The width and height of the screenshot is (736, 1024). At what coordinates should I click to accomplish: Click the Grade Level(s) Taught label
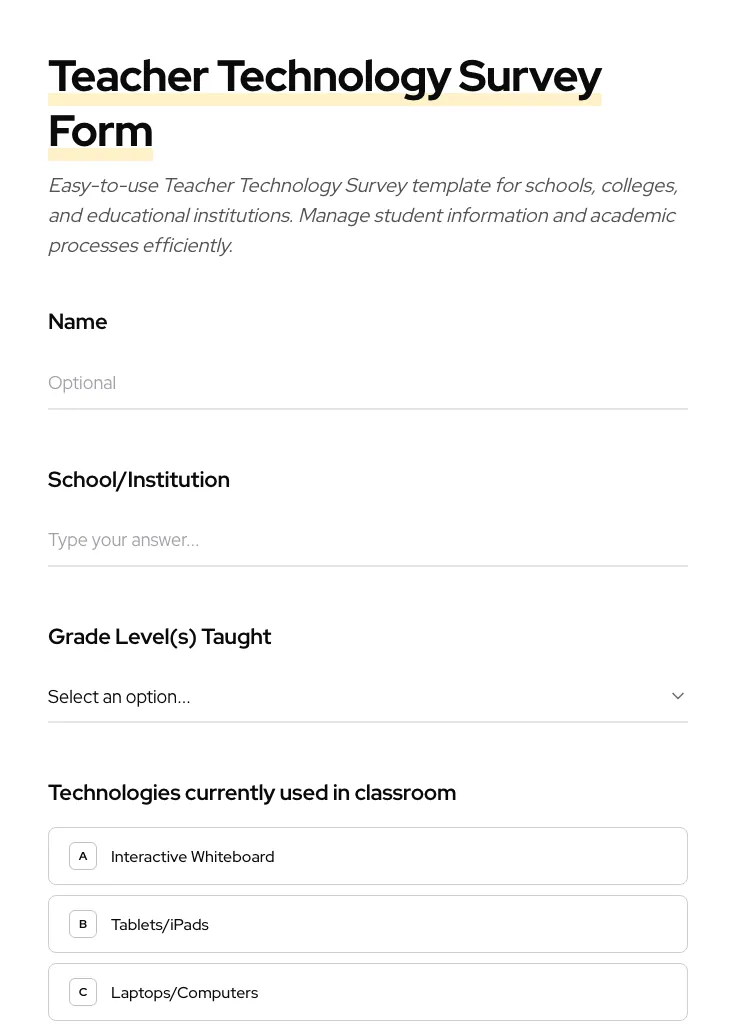coord(160,637)
